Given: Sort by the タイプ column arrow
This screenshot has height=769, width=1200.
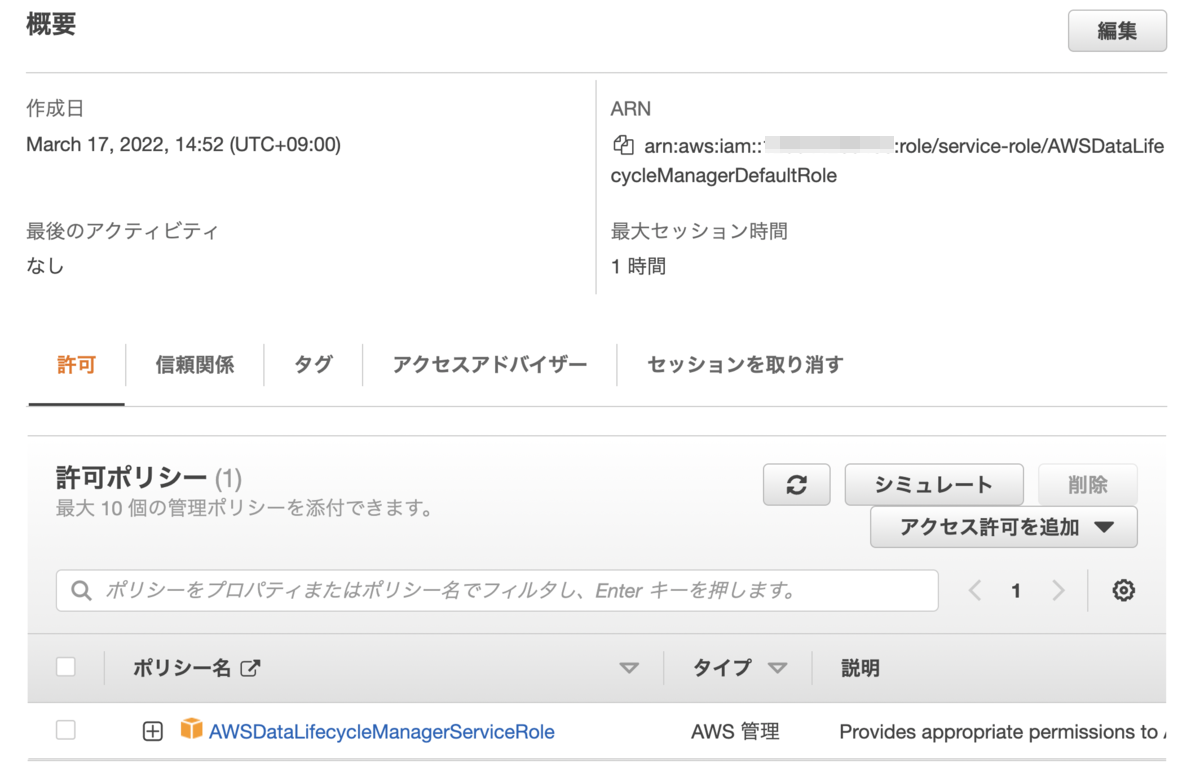Looking at the screenshot, I should 777,668.
